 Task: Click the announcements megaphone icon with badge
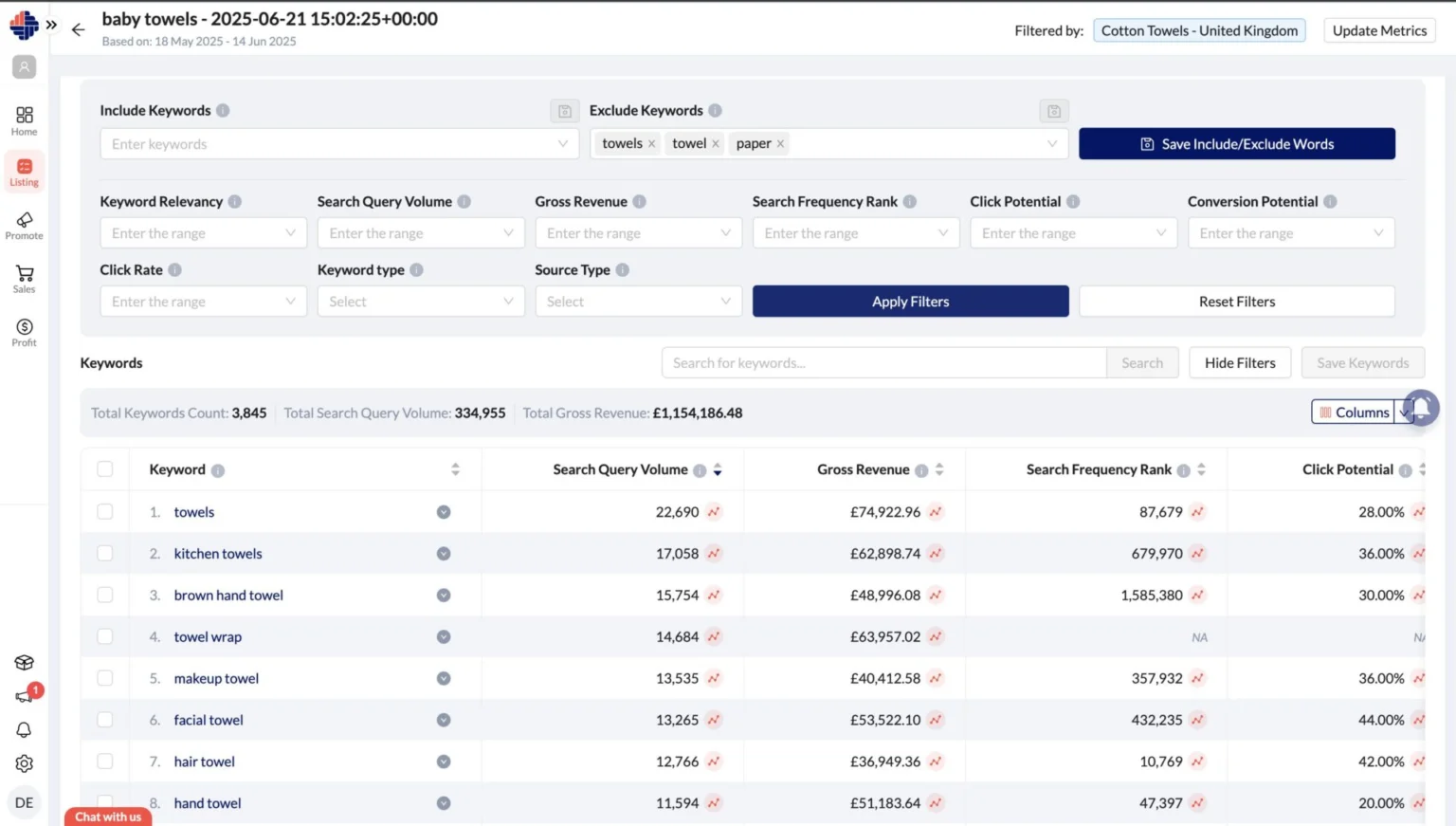[x=25, y=696]
